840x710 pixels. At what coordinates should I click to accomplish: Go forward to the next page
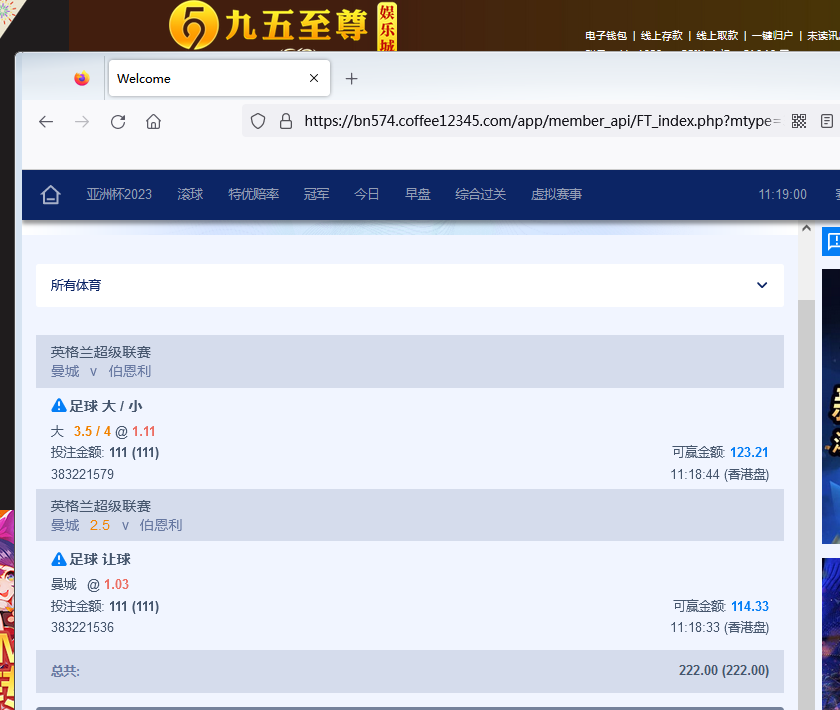click(x=82, y=122)
